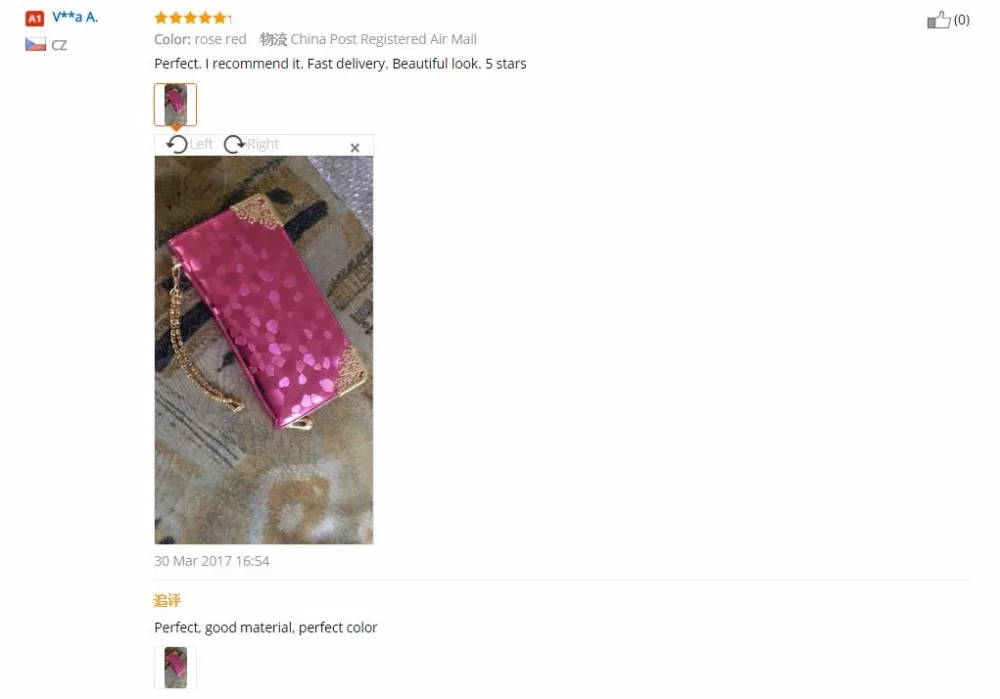Click the thumbs up helpful icon
Screen dimensions: 1000x699
pos(938,20)
